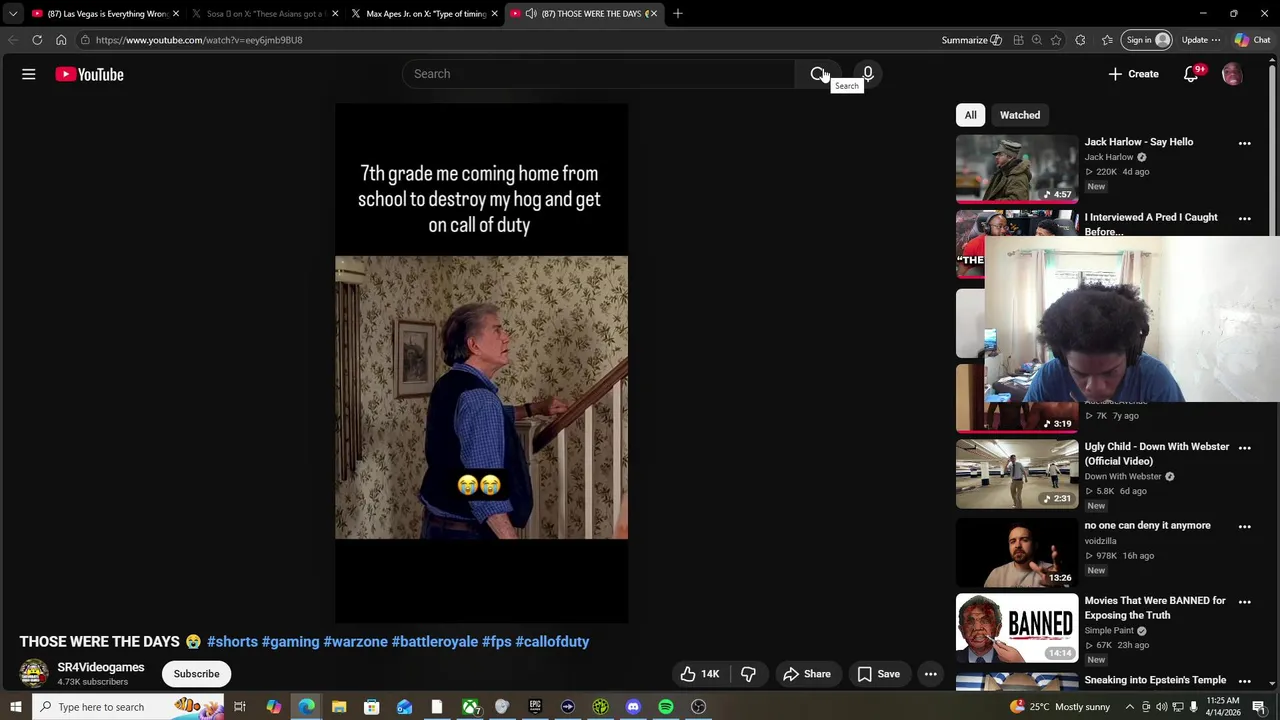
Task: Open the #shorts hashtag link
Action: (x=232, y=642)
